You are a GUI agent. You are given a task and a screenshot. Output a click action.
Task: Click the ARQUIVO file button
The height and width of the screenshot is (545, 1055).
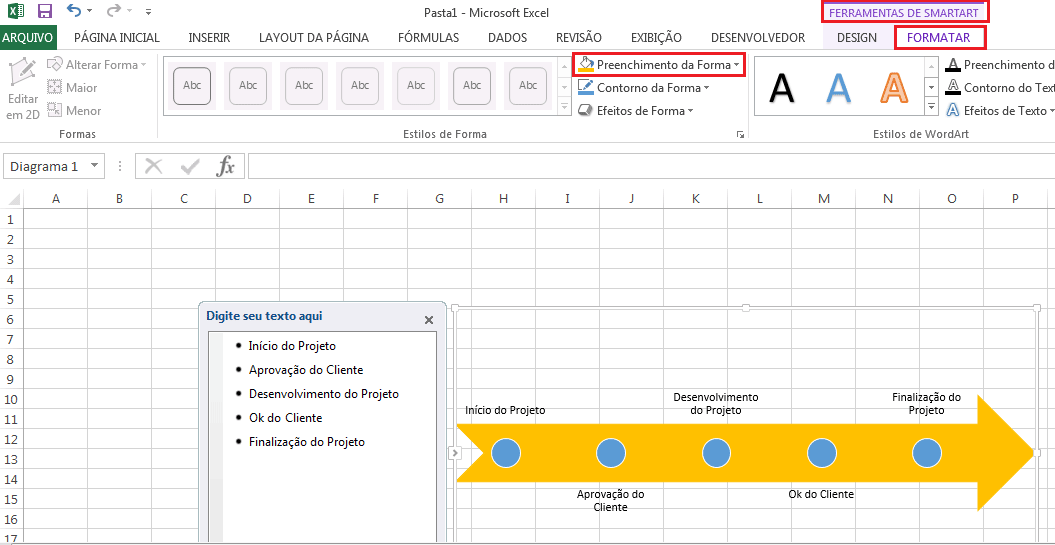(x=28, y=38)
